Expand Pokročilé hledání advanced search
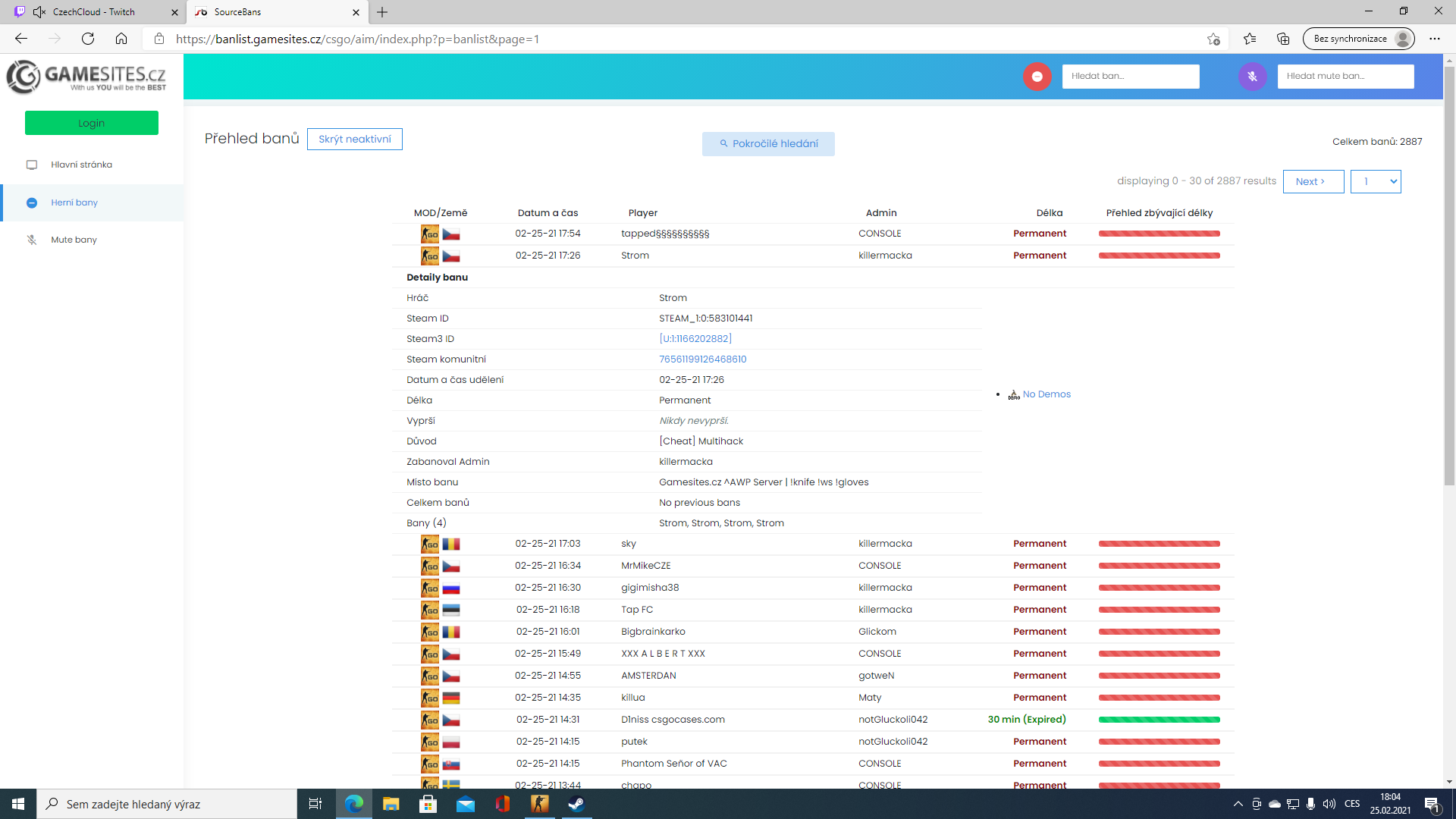 pyautogui.click(x=768, y=143)
